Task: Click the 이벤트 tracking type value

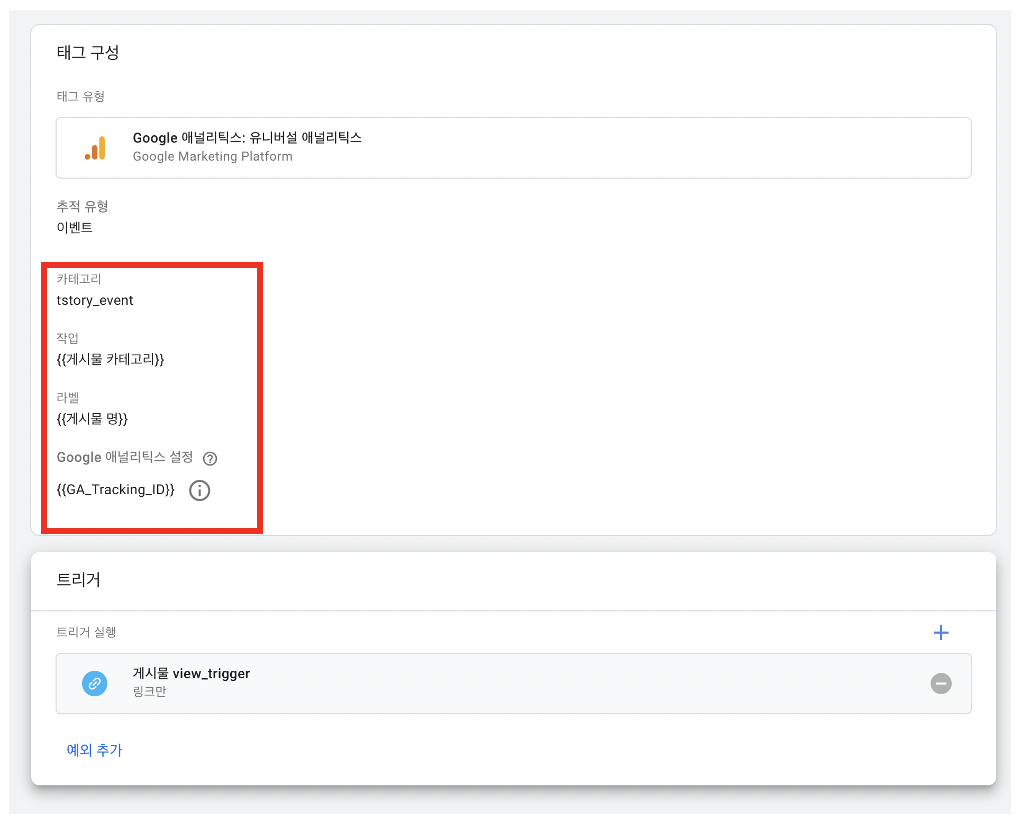Action: pyautogui.click(x=75, y=227)
